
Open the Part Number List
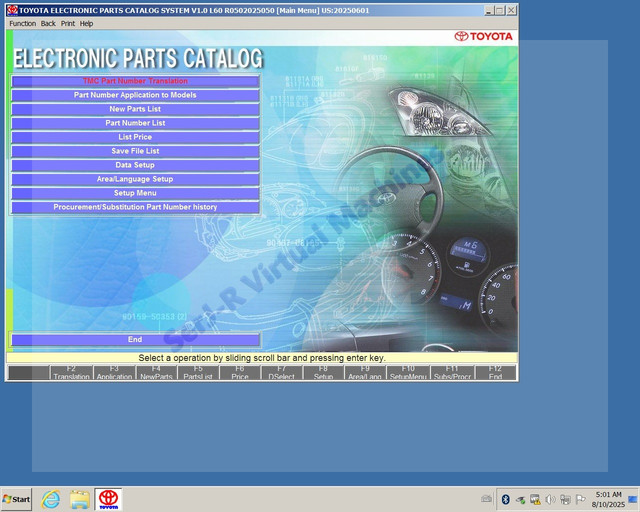(135, 123)
